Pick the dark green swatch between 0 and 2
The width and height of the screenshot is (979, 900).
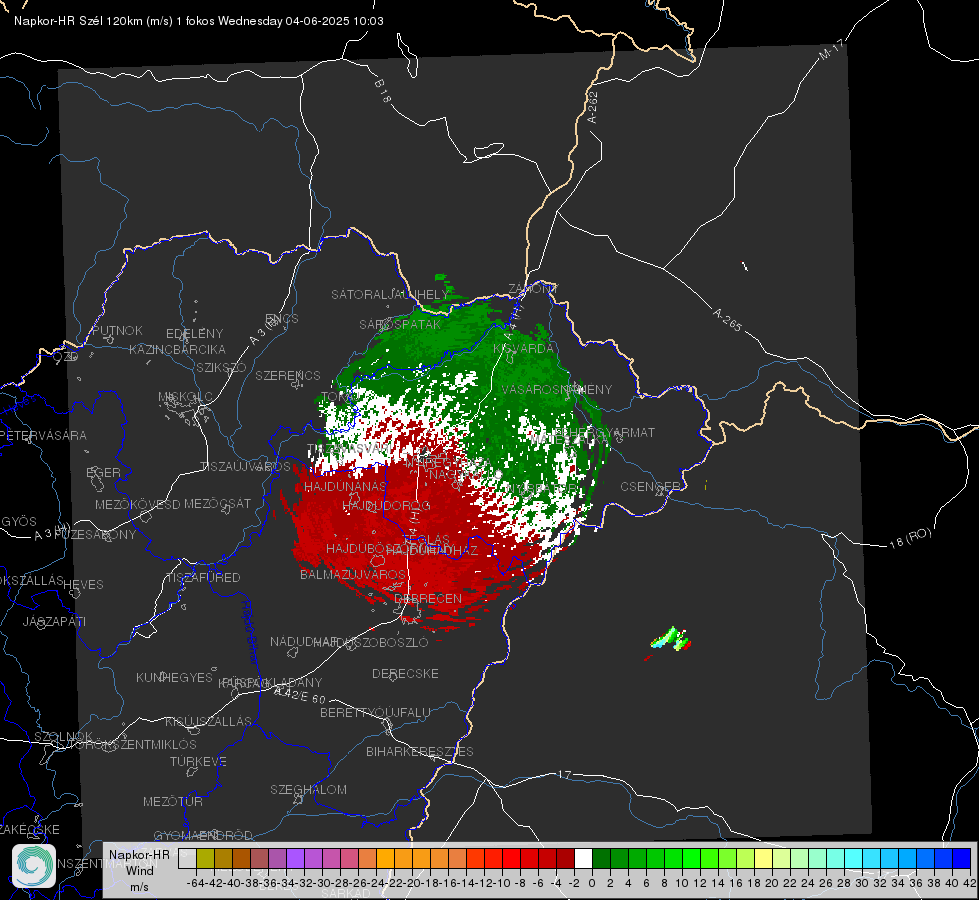(601, 858)
